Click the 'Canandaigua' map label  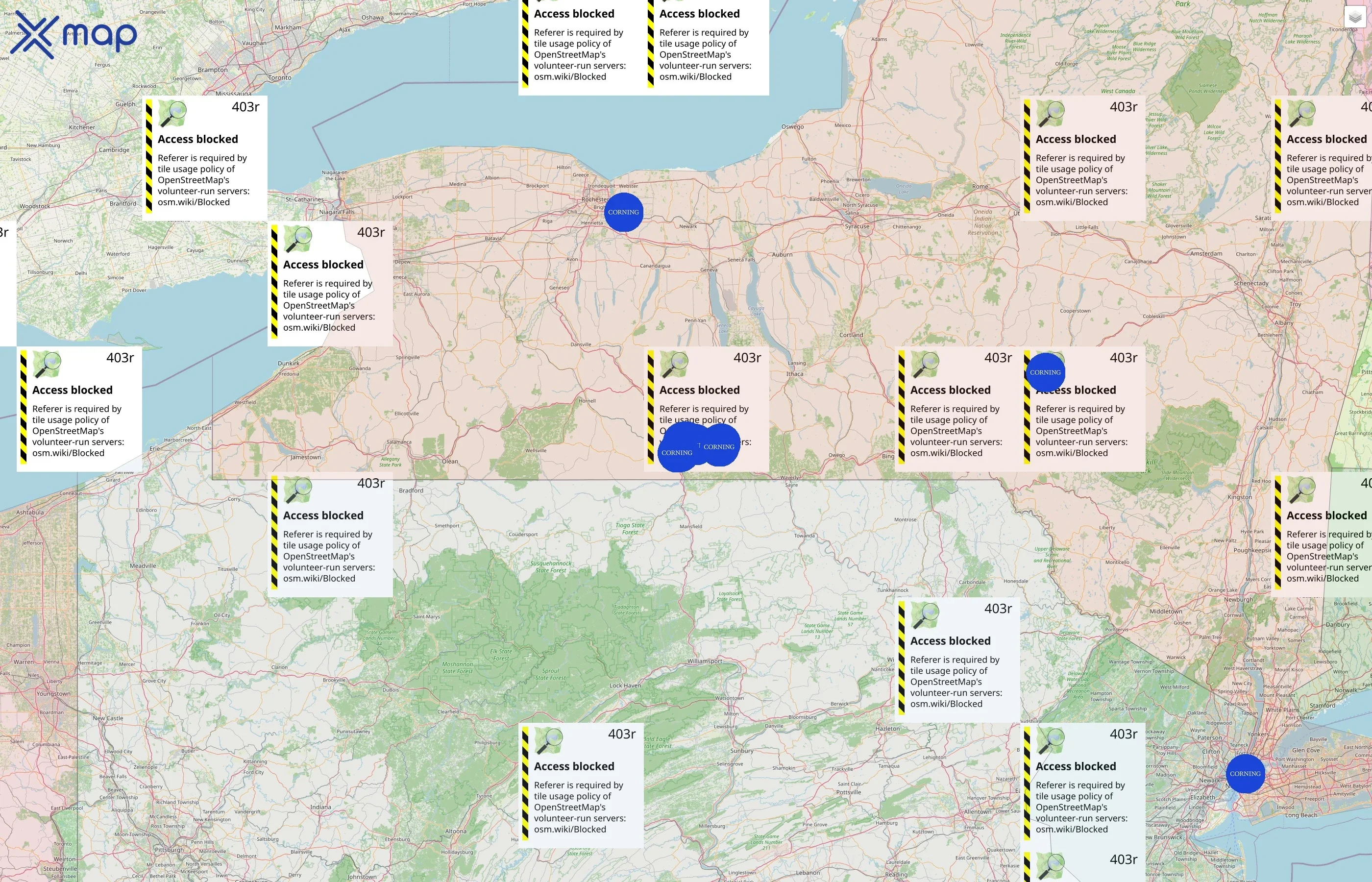tap(655, 266)
